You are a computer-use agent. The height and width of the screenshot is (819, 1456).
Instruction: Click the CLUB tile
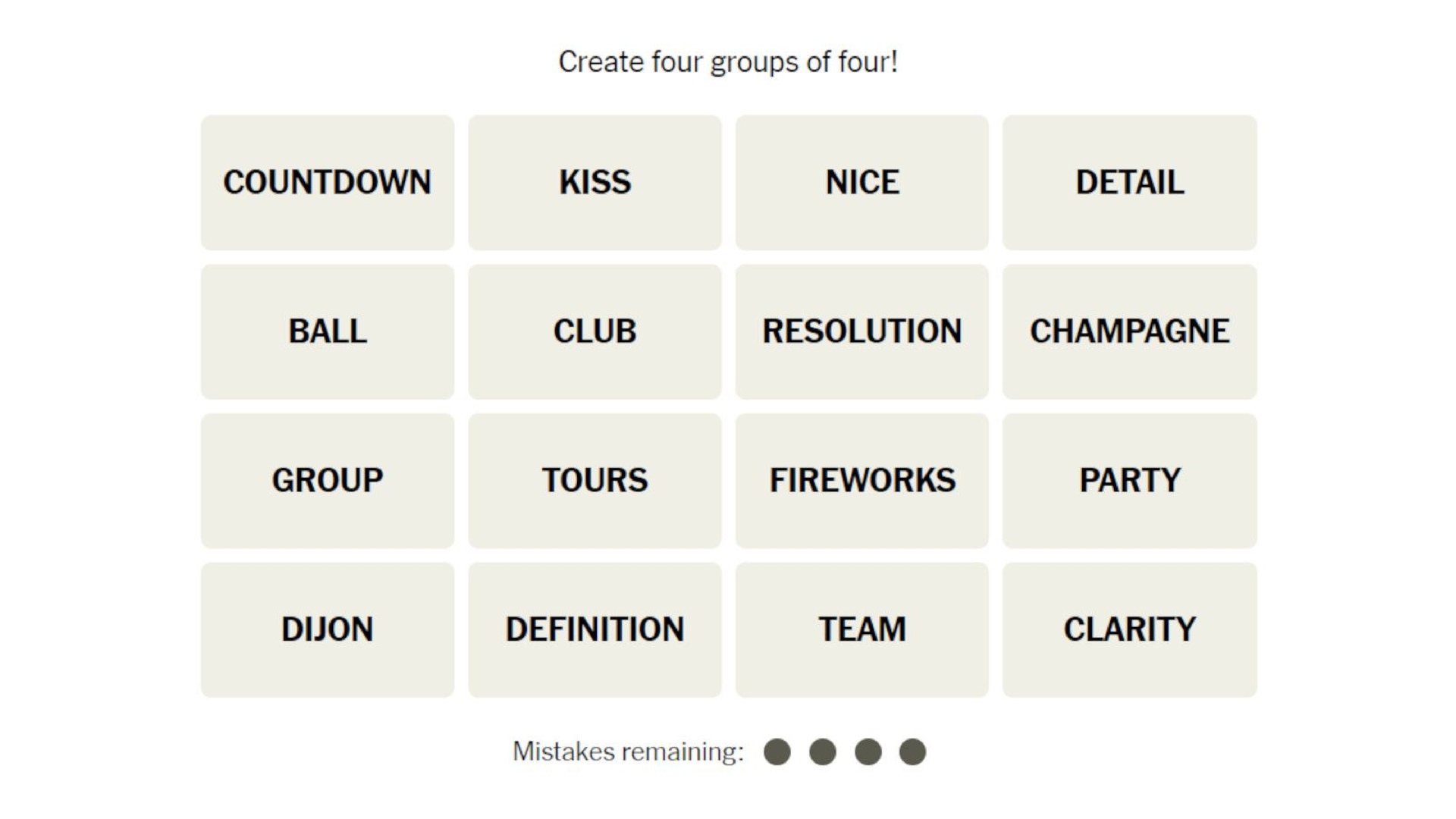pyautogui.click(x=595, y=331)
